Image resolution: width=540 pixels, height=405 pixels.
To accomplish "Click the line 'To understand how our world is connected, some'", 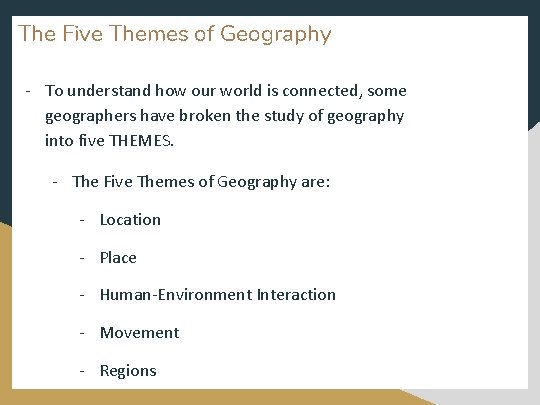I will point(226,91).
